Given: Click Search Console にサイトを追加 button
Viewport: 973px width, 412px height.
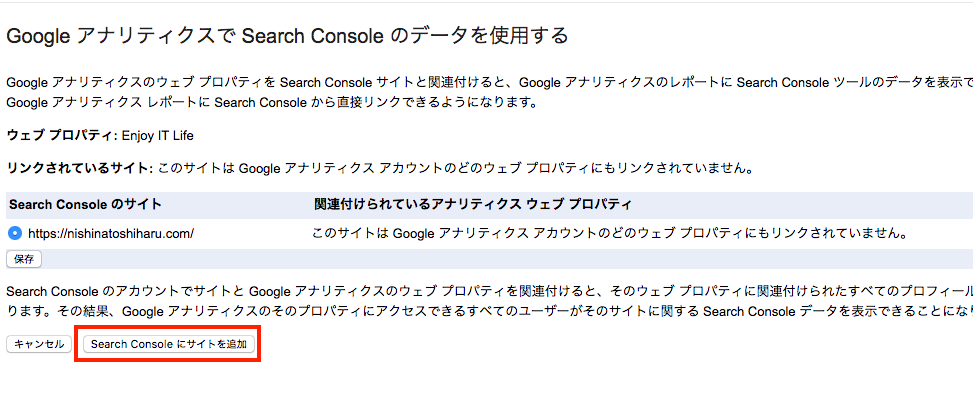Looking at the screenshot, I should (168, 344).
